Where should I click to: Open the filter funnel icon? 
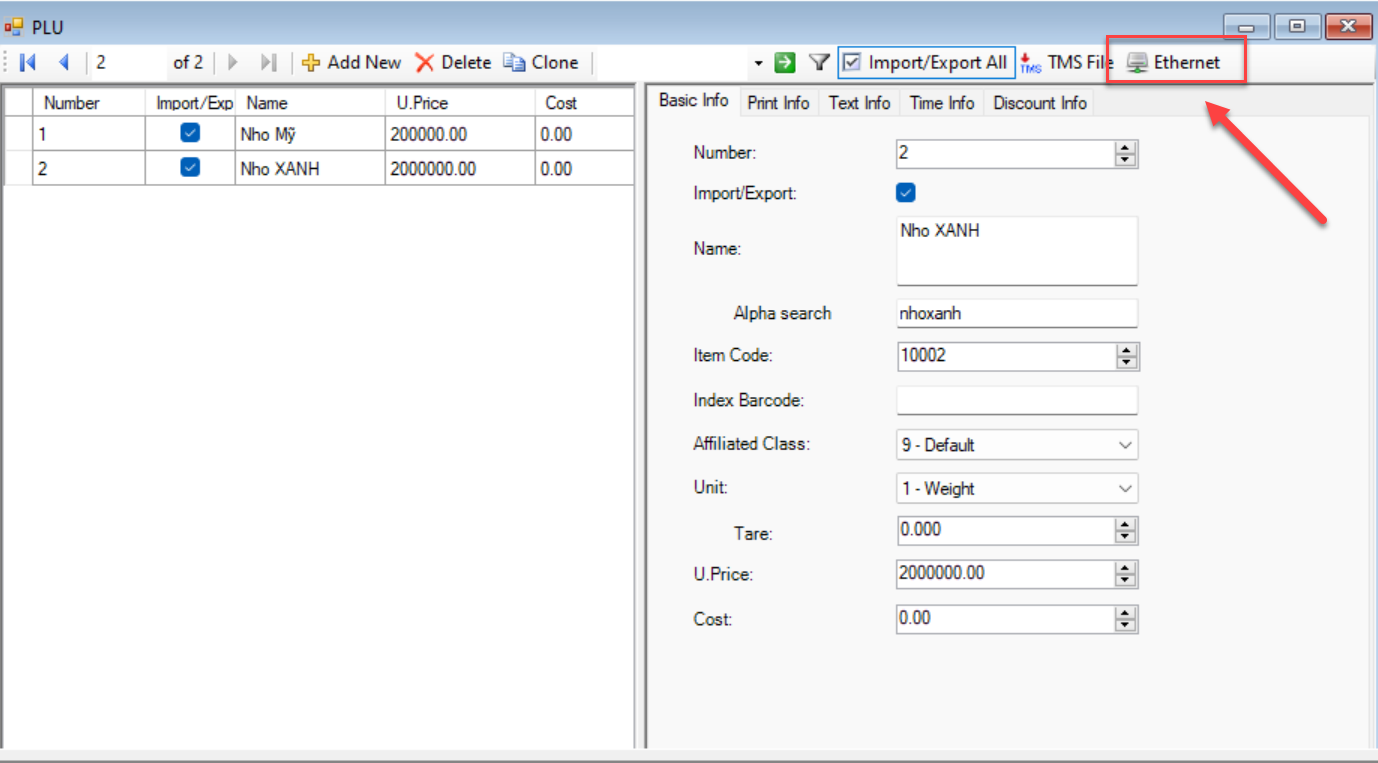(819, 63)
